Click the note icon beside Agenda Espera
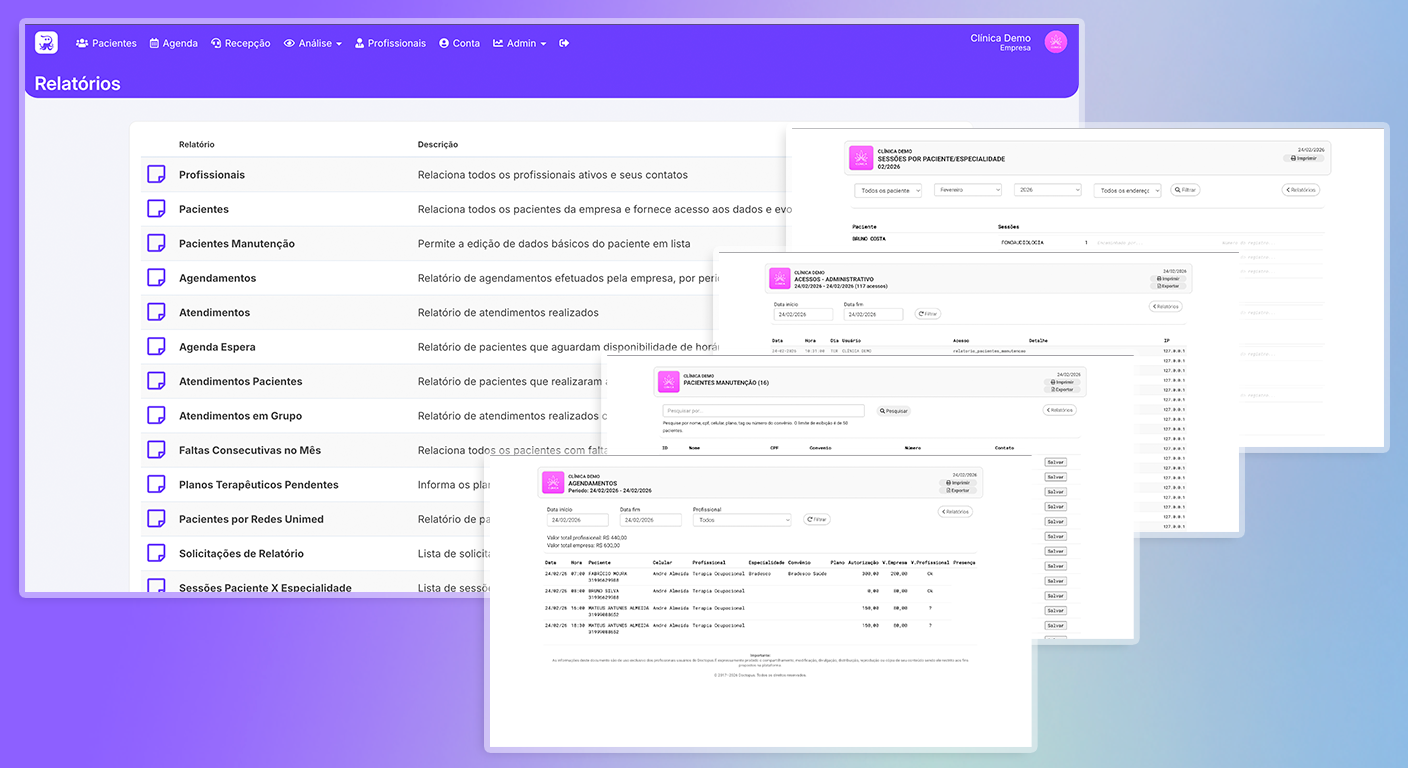This screenshot has width=1408, height=768. tap(156, 347)
